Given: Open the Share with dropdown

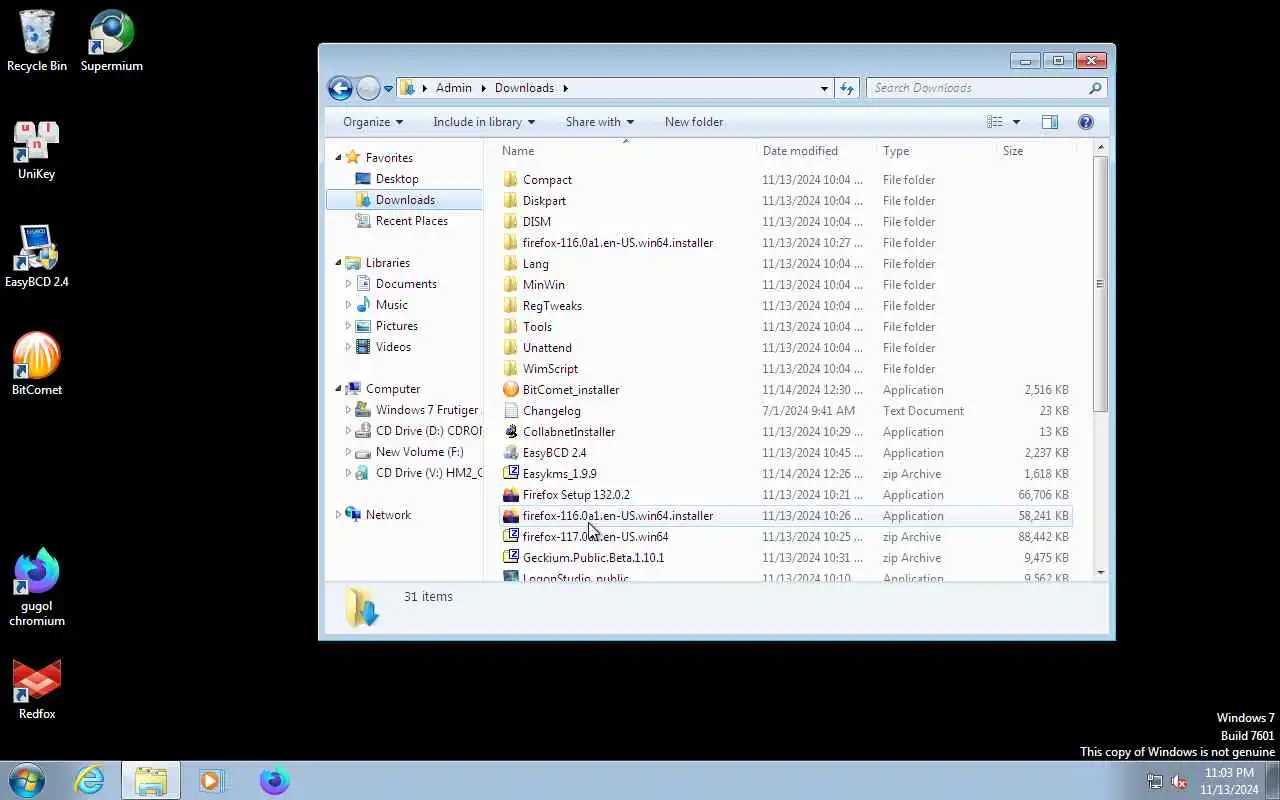Looking at the screenshot, I should (x=600, y=122).
